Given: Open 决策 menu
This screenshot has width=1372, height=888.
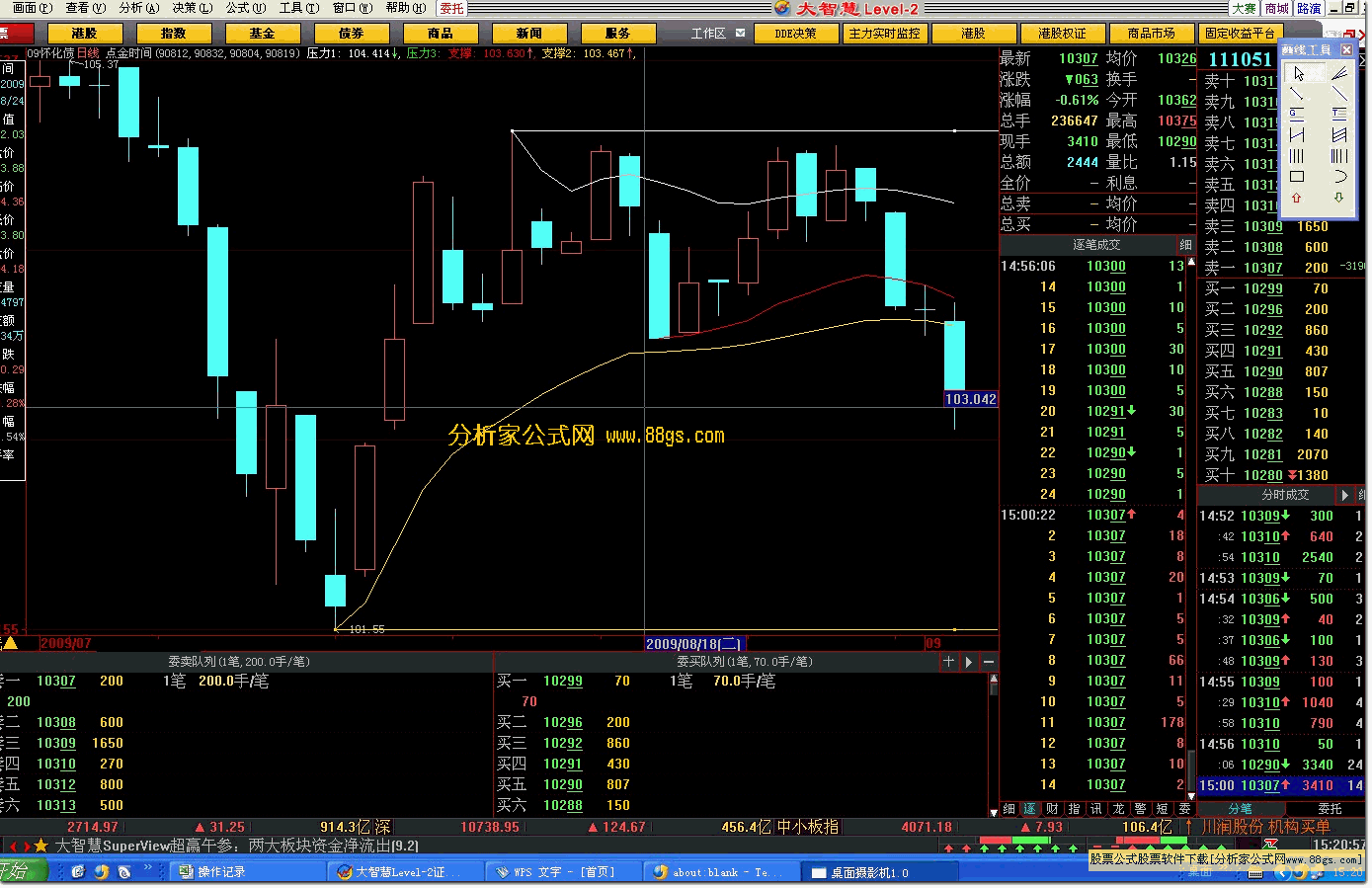Looking at the screenshot, I should coord(192,8).
